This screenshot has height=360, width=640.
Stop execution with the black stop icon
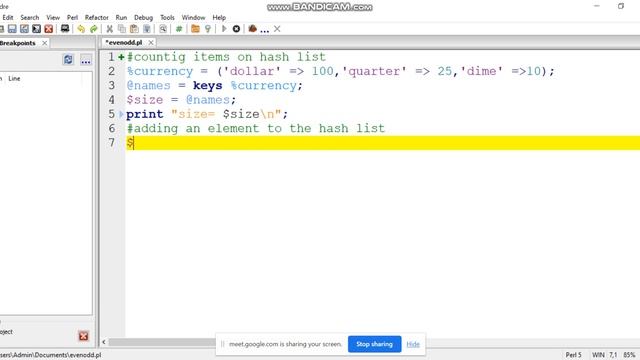click(x=236, y=29)
